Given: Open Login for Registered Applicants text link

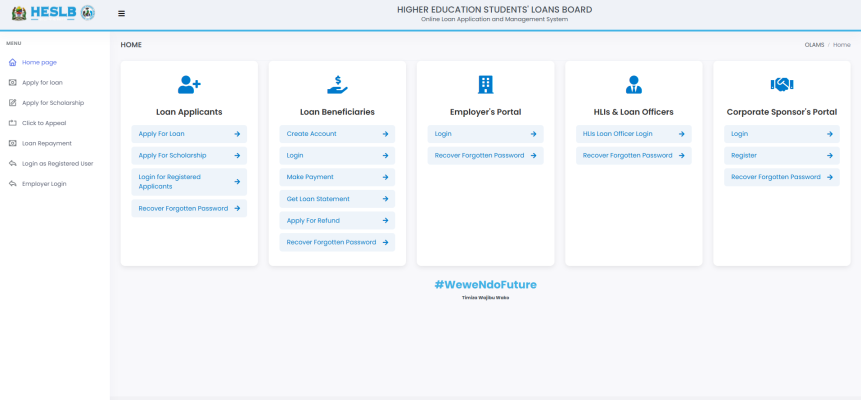Looking at the screenshot, I should click(170, 182).
